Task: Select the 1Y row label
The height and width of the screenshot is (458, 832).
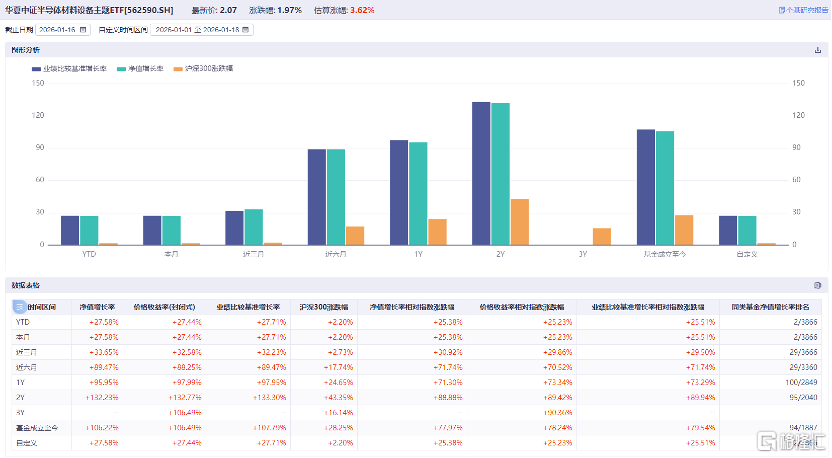Action: [x=20, y=382]
